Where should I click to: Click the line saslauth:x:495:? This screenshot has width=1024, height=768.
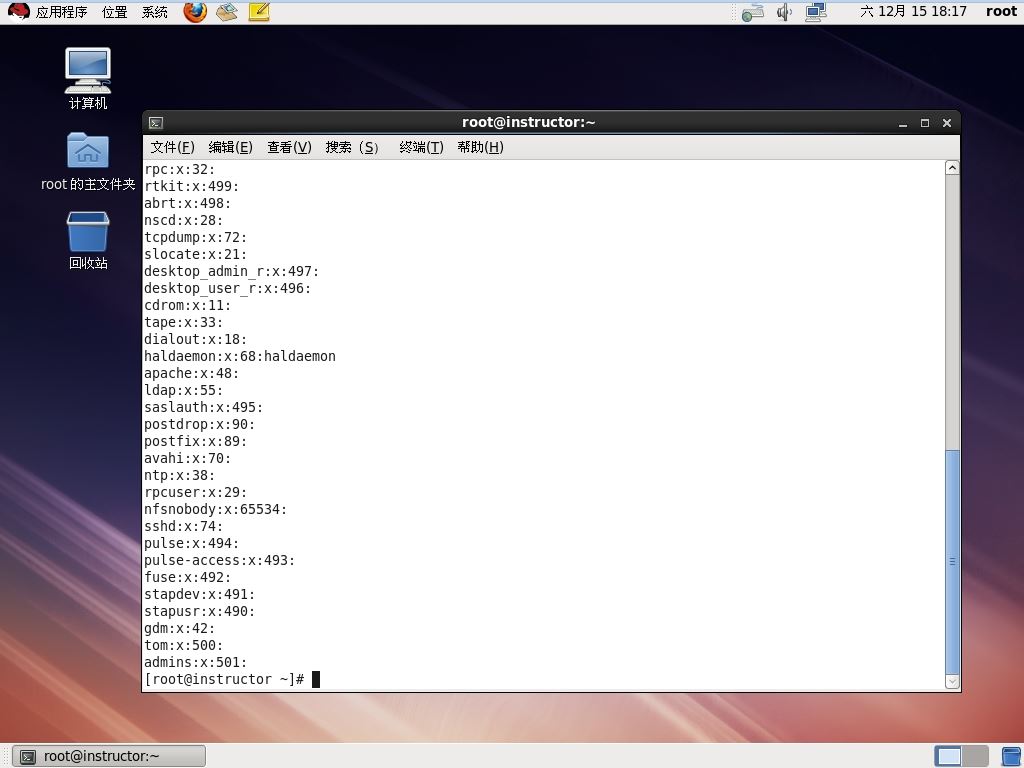point(204,408)
